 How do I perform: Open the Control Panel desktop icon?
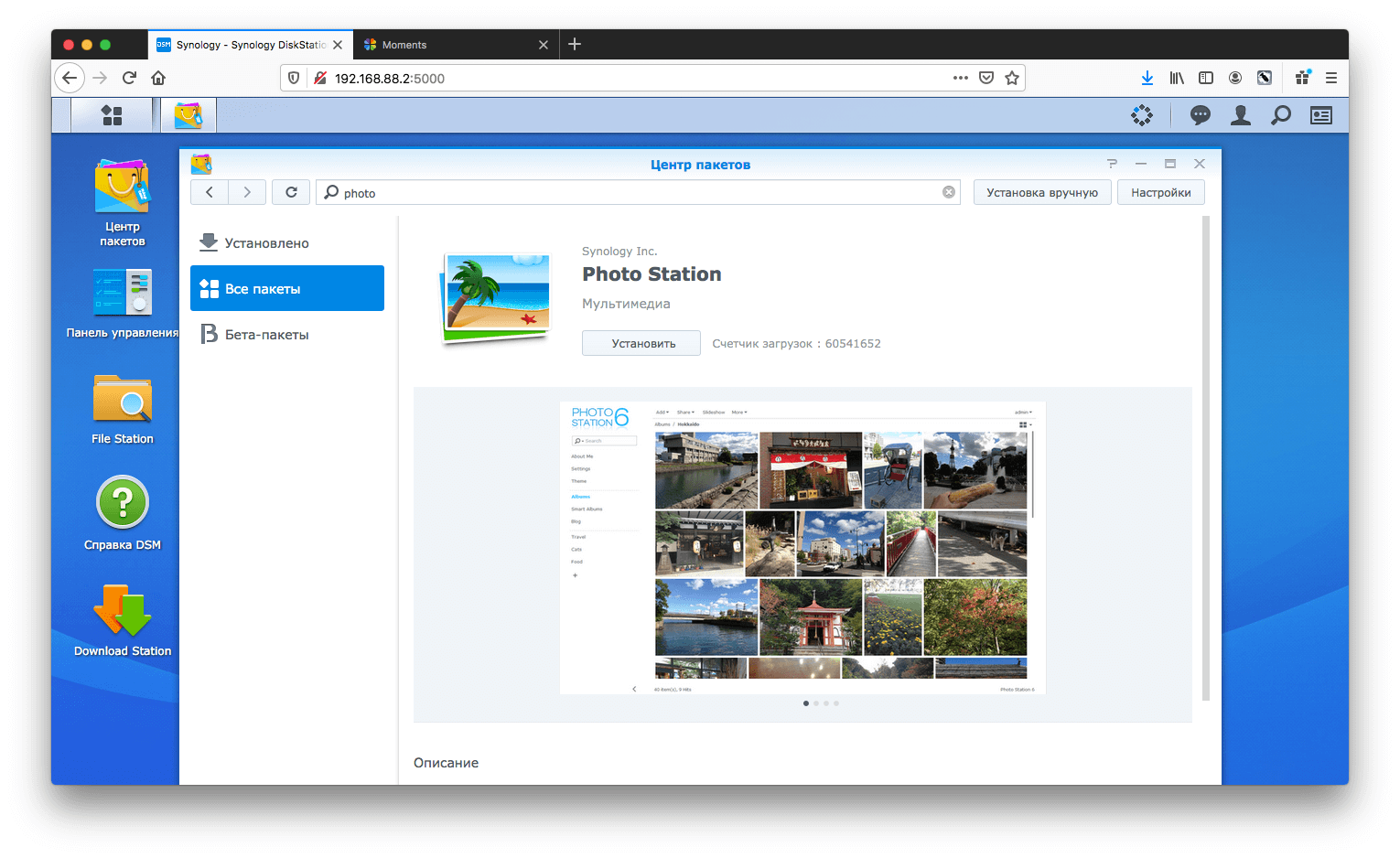[x=123, y=293]
